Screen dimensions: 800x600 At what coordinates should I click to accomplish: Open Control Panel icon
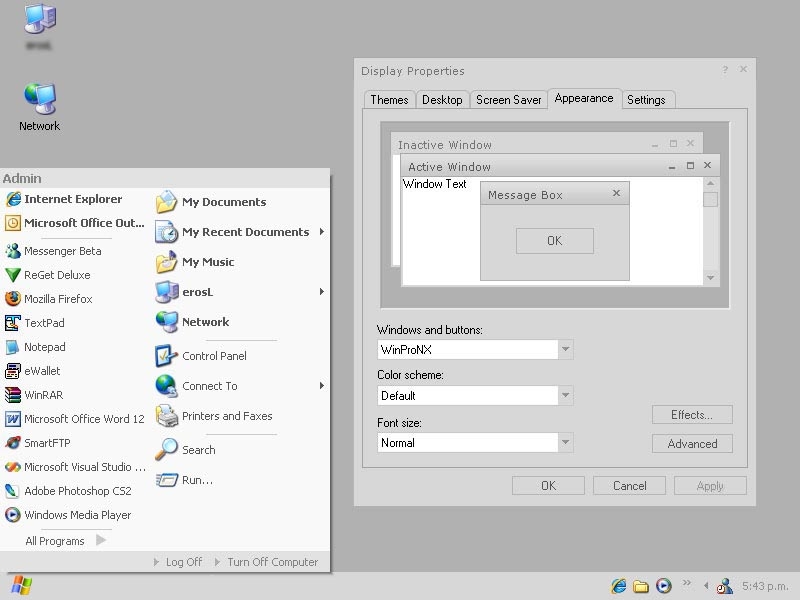166,356
